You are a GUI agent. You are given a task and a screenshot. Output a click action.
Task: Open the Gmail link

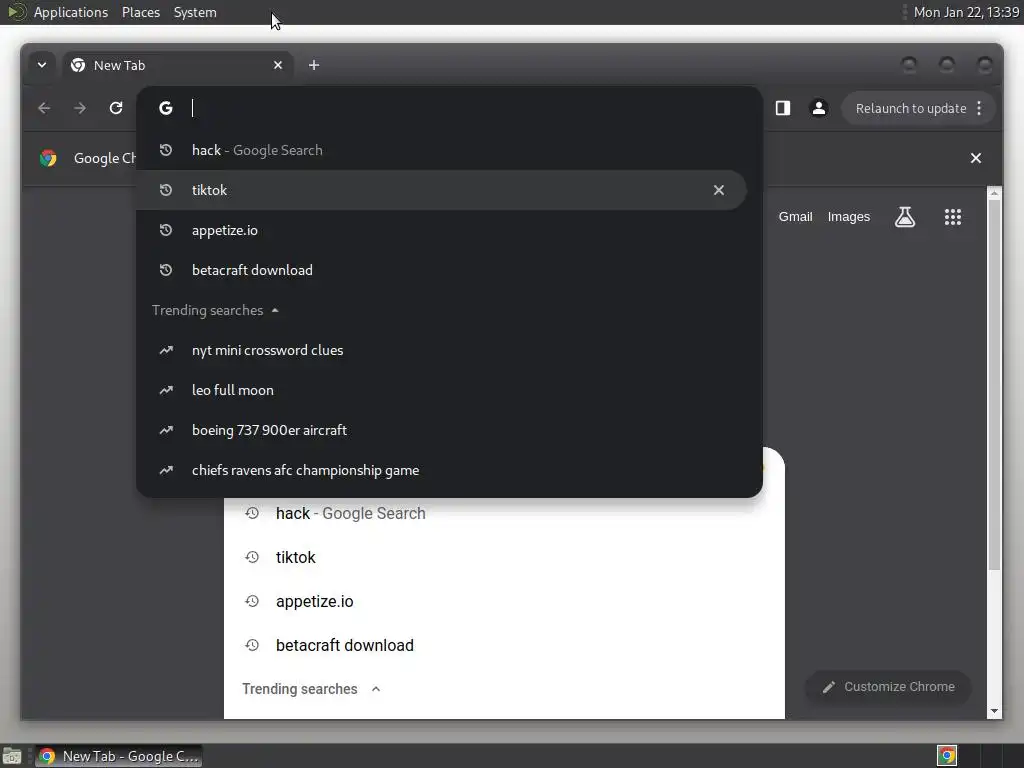pyautogui.click(x=795, y=217)
